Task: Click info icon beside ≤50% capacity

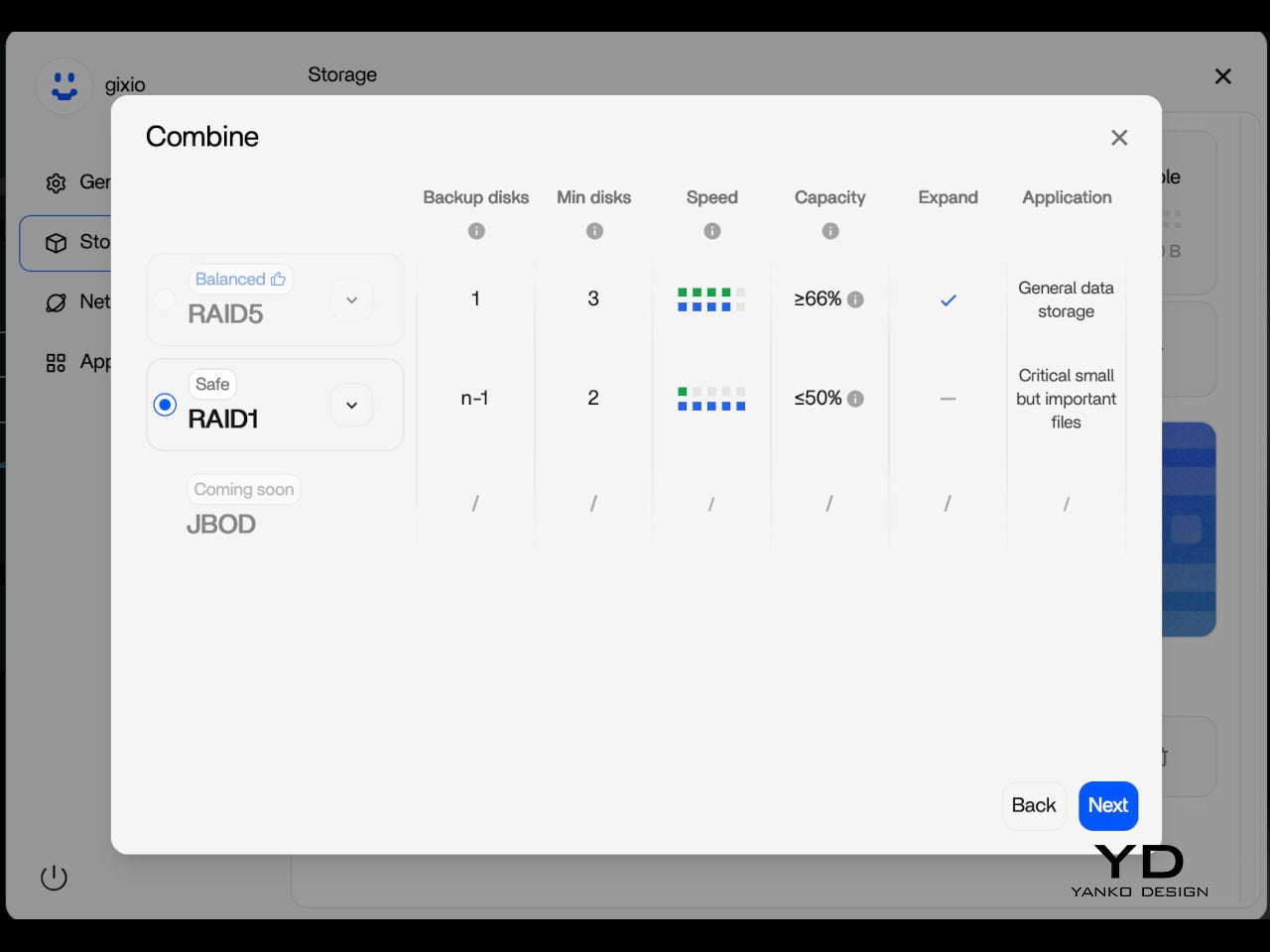Action: point(855,399)
